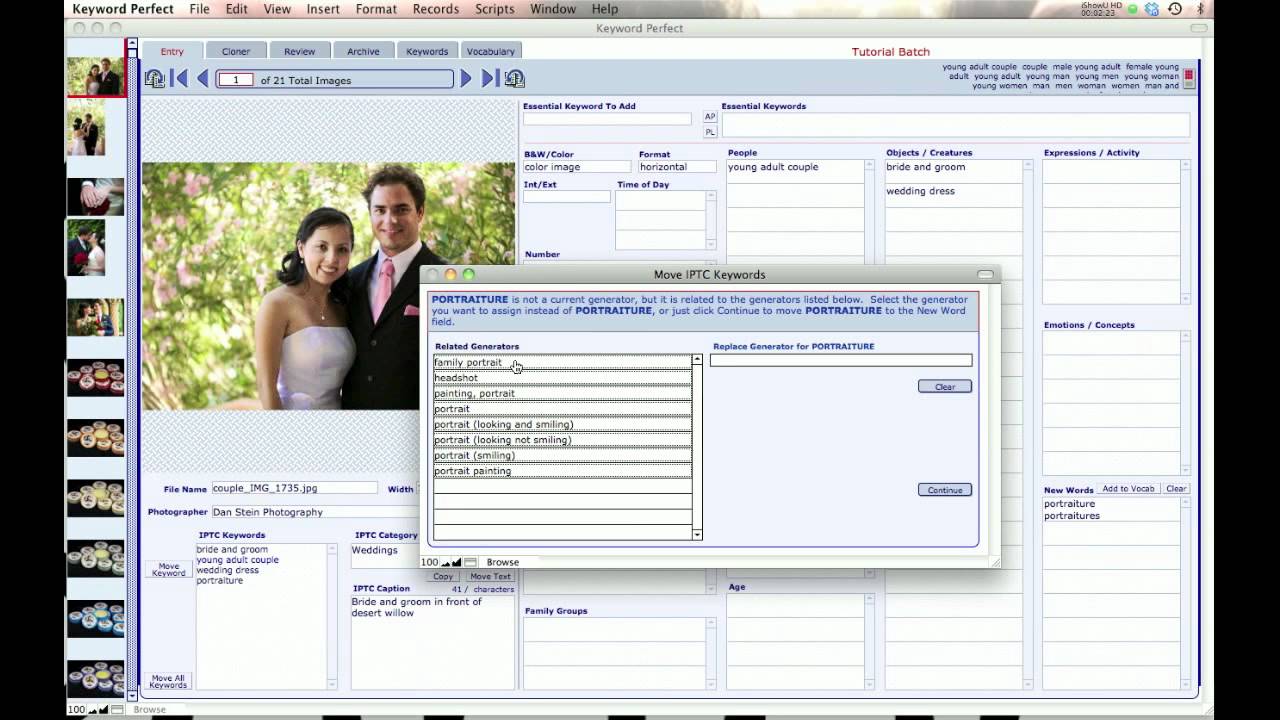The image size is (1280, 720).
Task: Click 'wedding dress' in Objects / Creatures
Action: [x=920, y=191]
